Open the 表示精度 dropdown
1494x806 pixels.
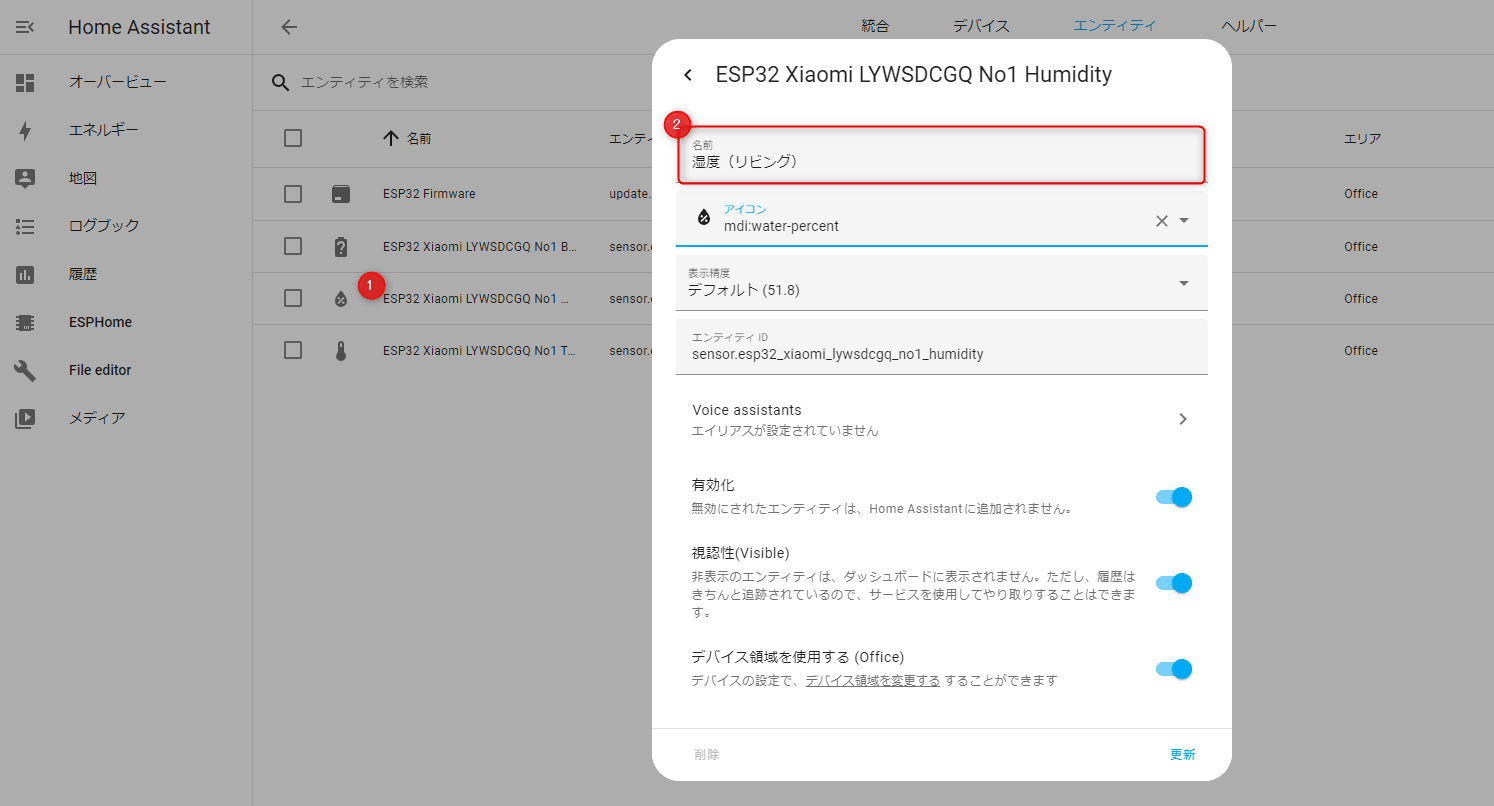[942, 283]
